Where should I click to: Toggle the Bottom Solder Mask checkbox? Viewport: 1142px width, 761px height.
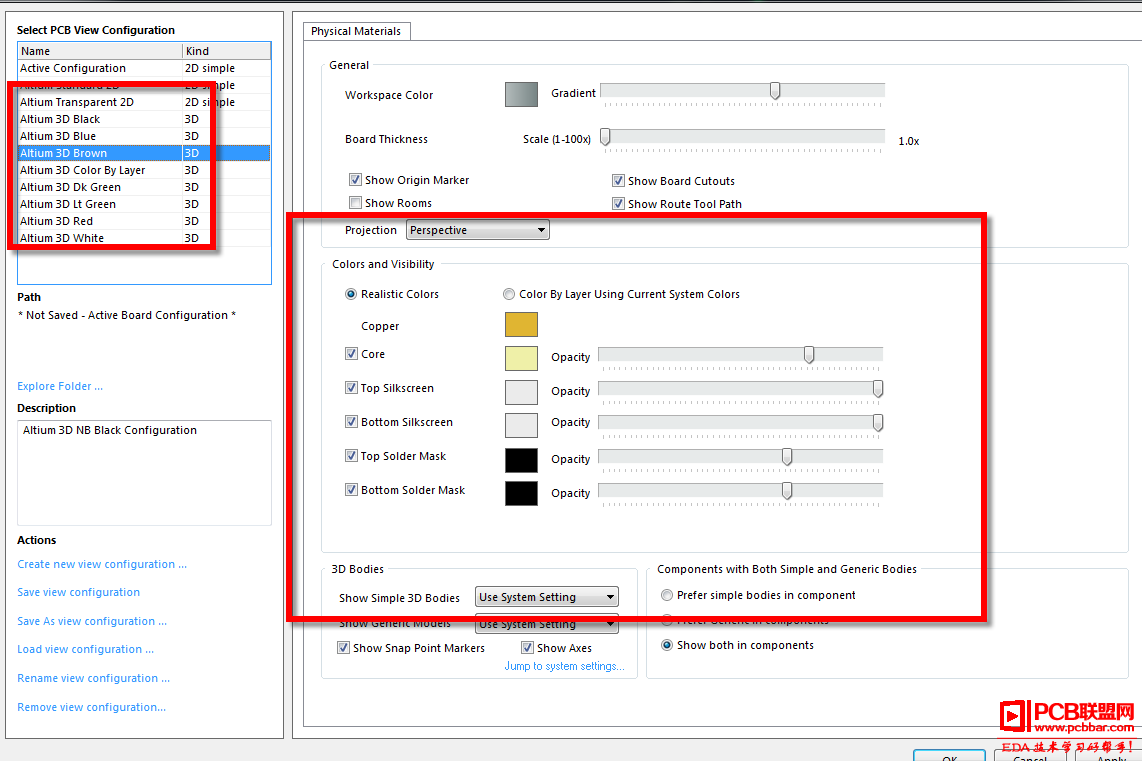point(351,490)
